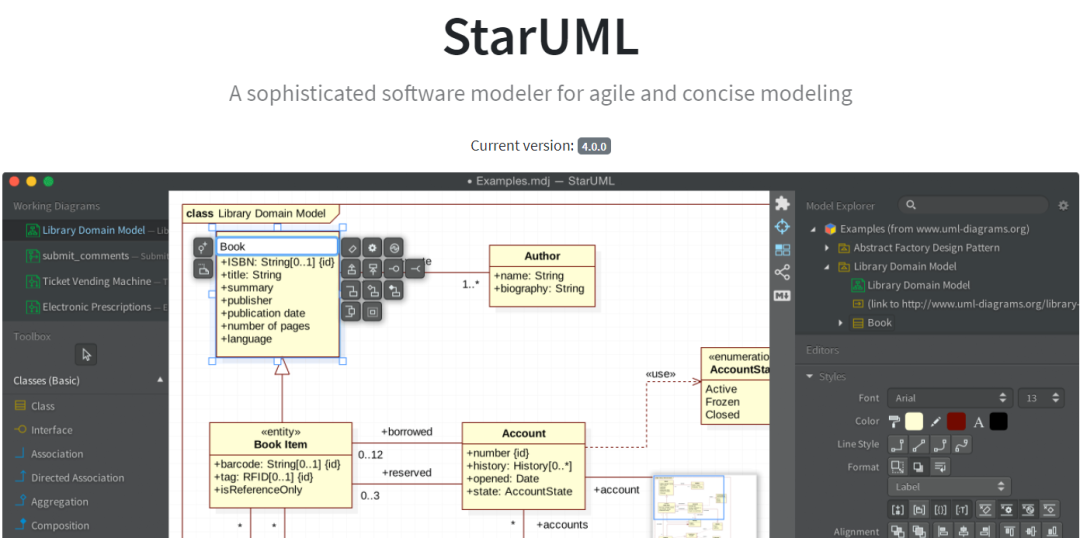
Task: Toggle show shadow format button
Action: (x=918, y=466)
